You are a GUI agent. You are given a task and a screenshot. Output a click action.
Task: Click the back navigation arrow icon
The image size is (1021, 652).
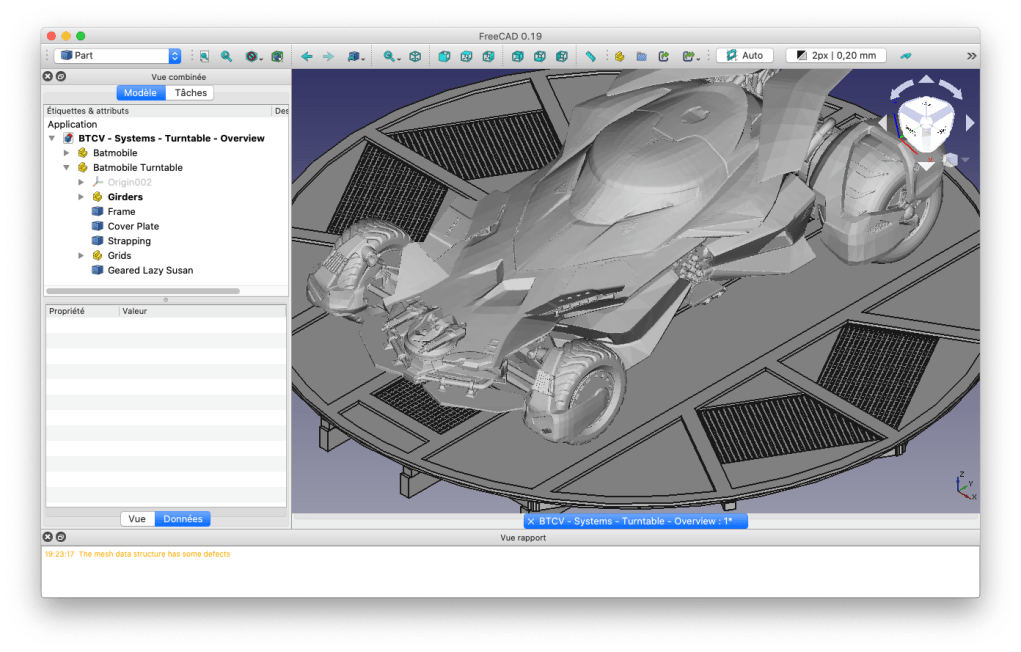point(306,56)
